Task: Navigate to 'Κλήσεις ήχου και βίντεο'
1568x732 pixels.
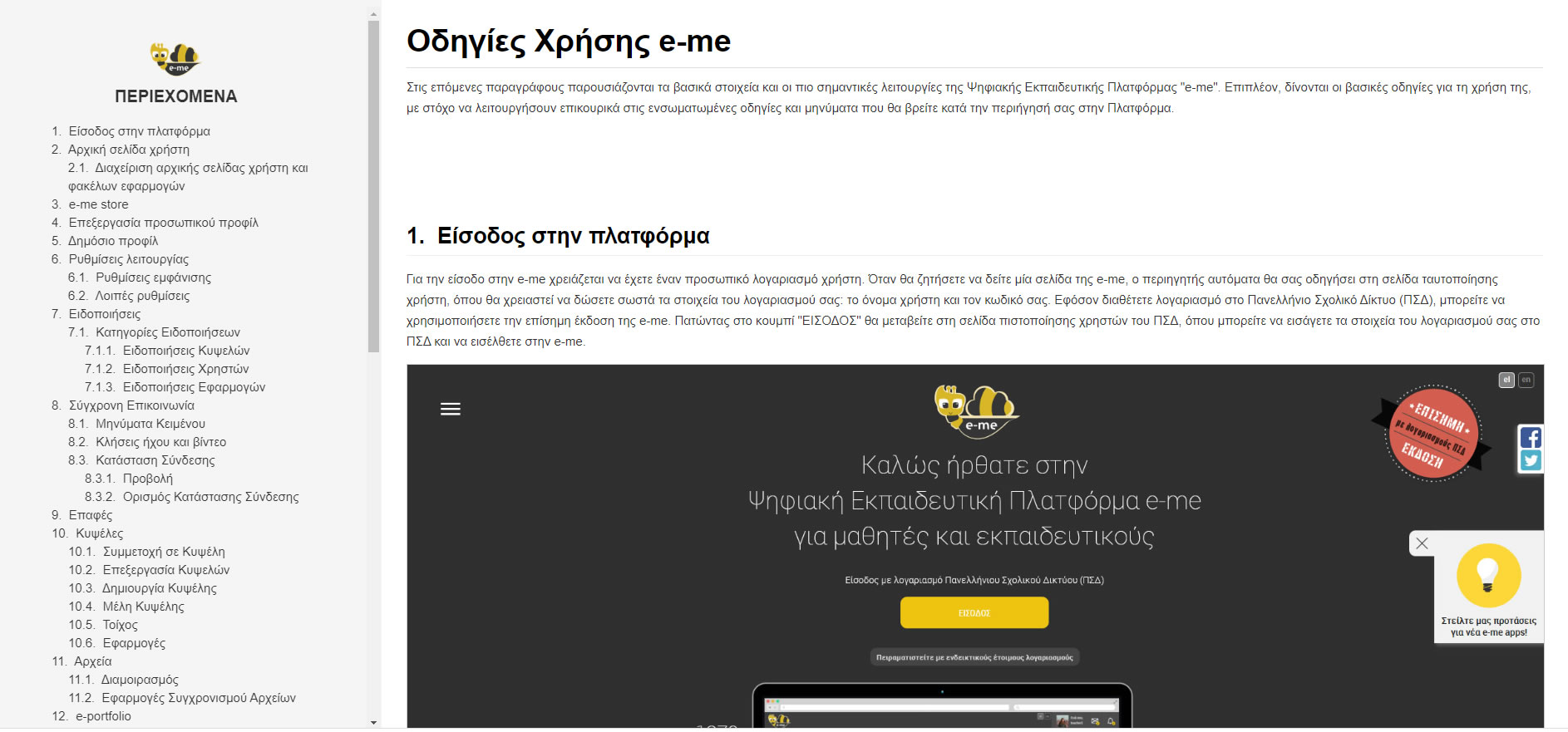Action: coord(160,442)
